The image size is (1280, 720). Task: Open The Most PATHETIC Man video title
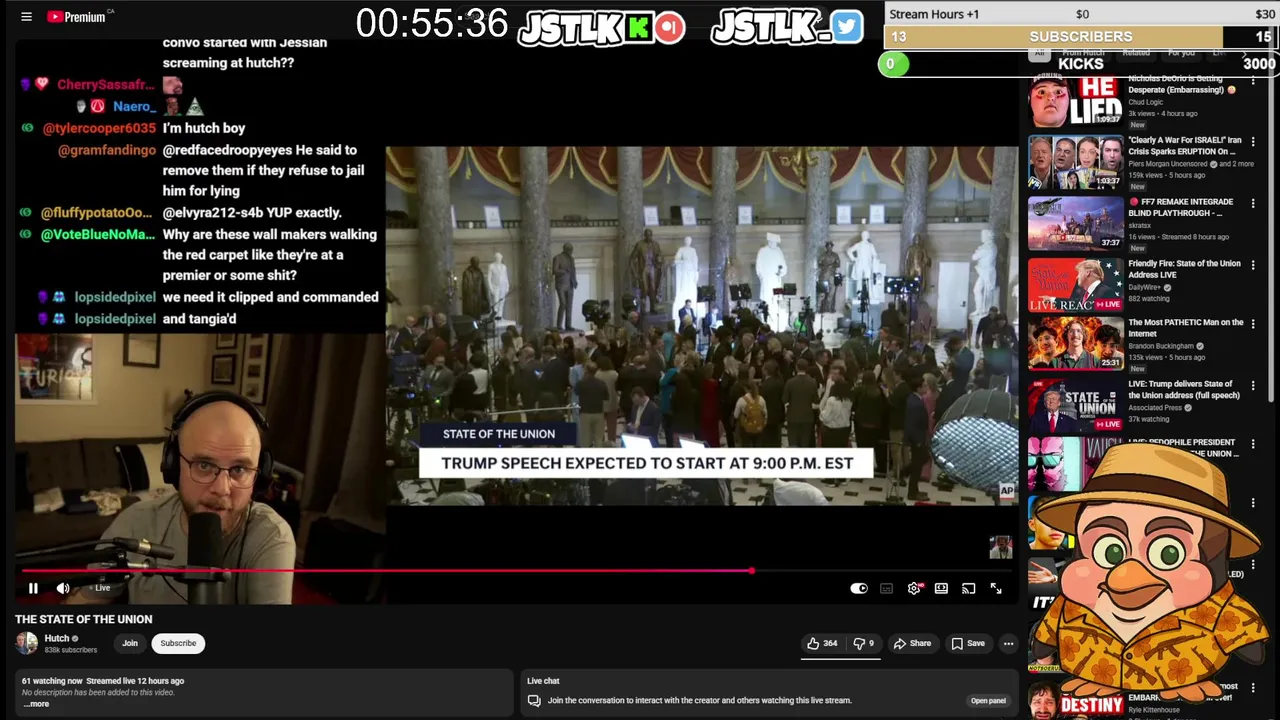click(x=1186, y=328)
